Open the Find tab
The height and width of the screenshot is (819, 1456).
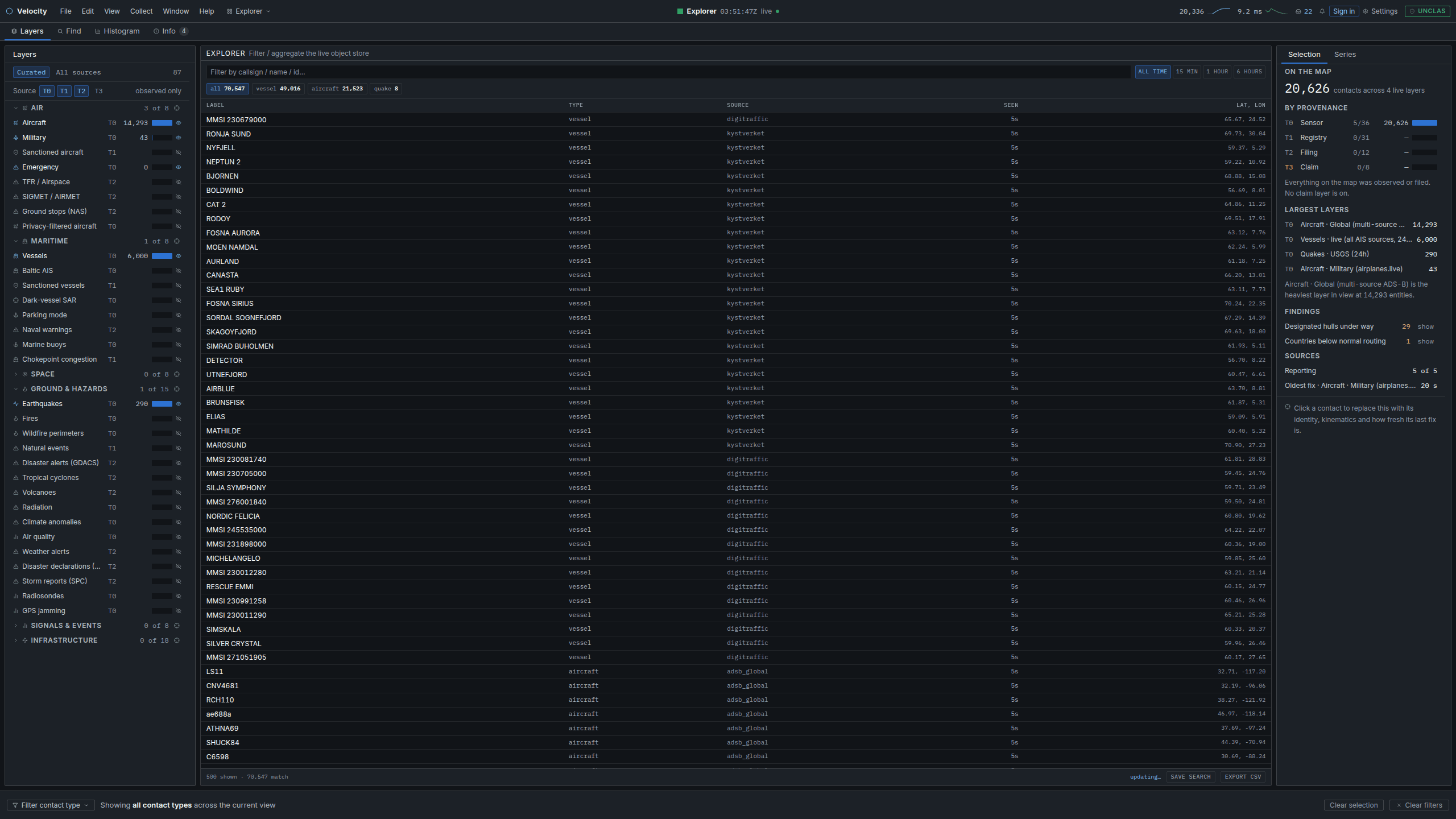(x=69, y=31)
